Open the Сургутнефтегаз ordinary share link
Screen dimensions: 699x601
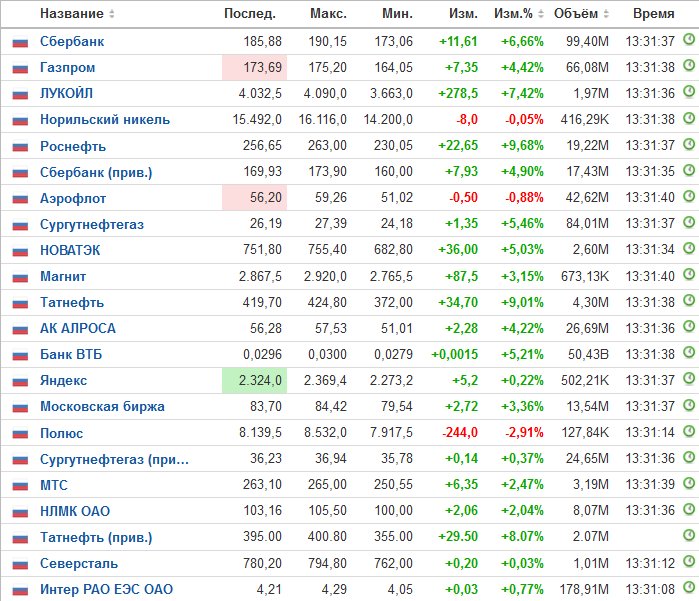tap(92, 224)
